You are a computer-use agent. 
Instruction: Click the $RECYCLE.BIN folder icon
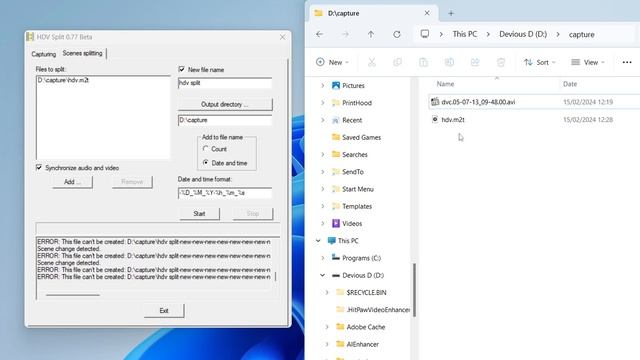pyautogui.click(x=340, y=292)
